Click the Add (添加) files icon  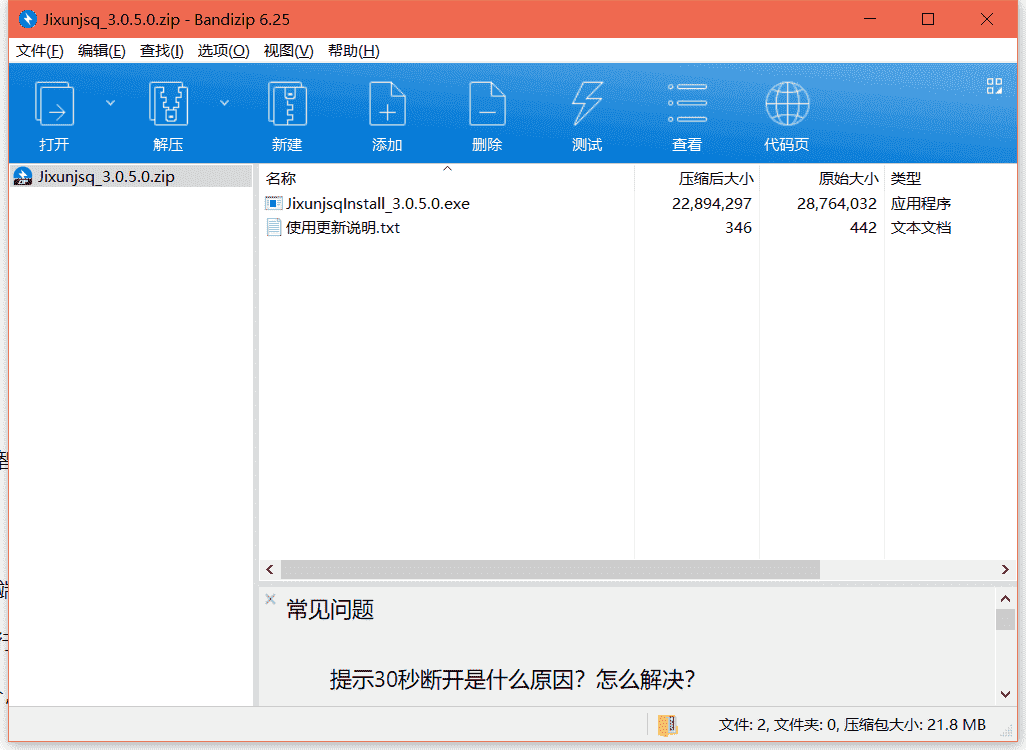point(387,103)
